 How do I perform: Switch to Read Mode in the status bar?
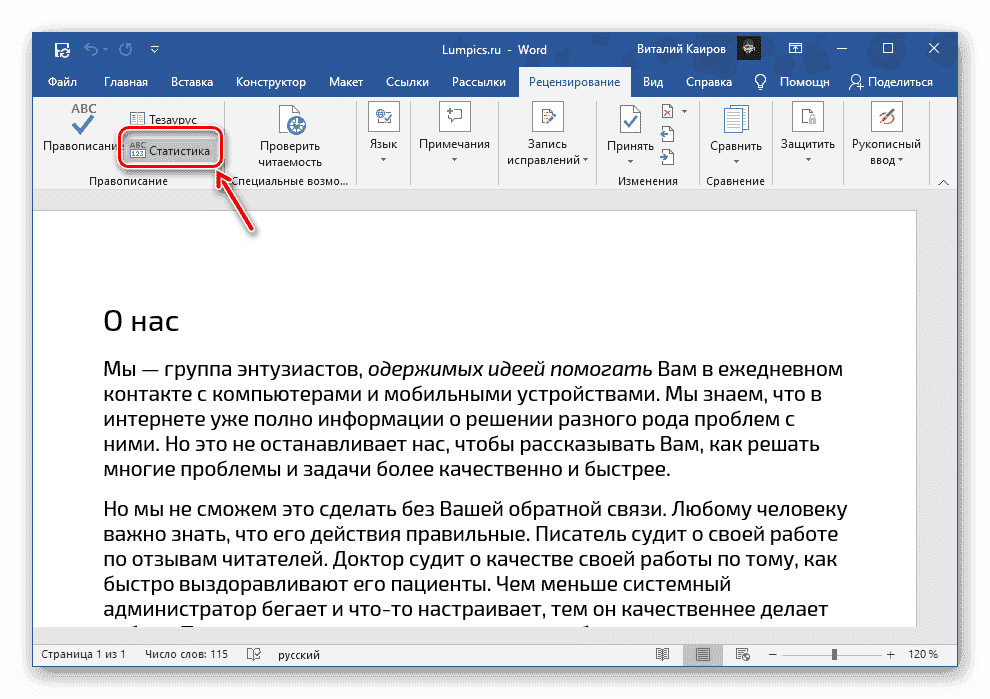click(662, 654)
